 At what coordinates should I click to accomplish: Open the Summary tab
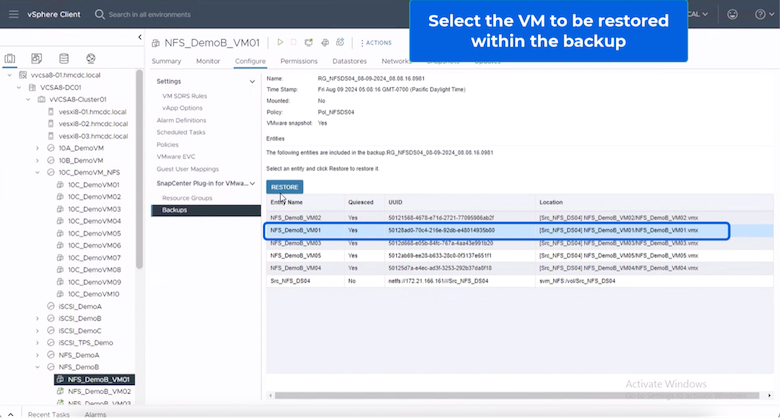166,61
